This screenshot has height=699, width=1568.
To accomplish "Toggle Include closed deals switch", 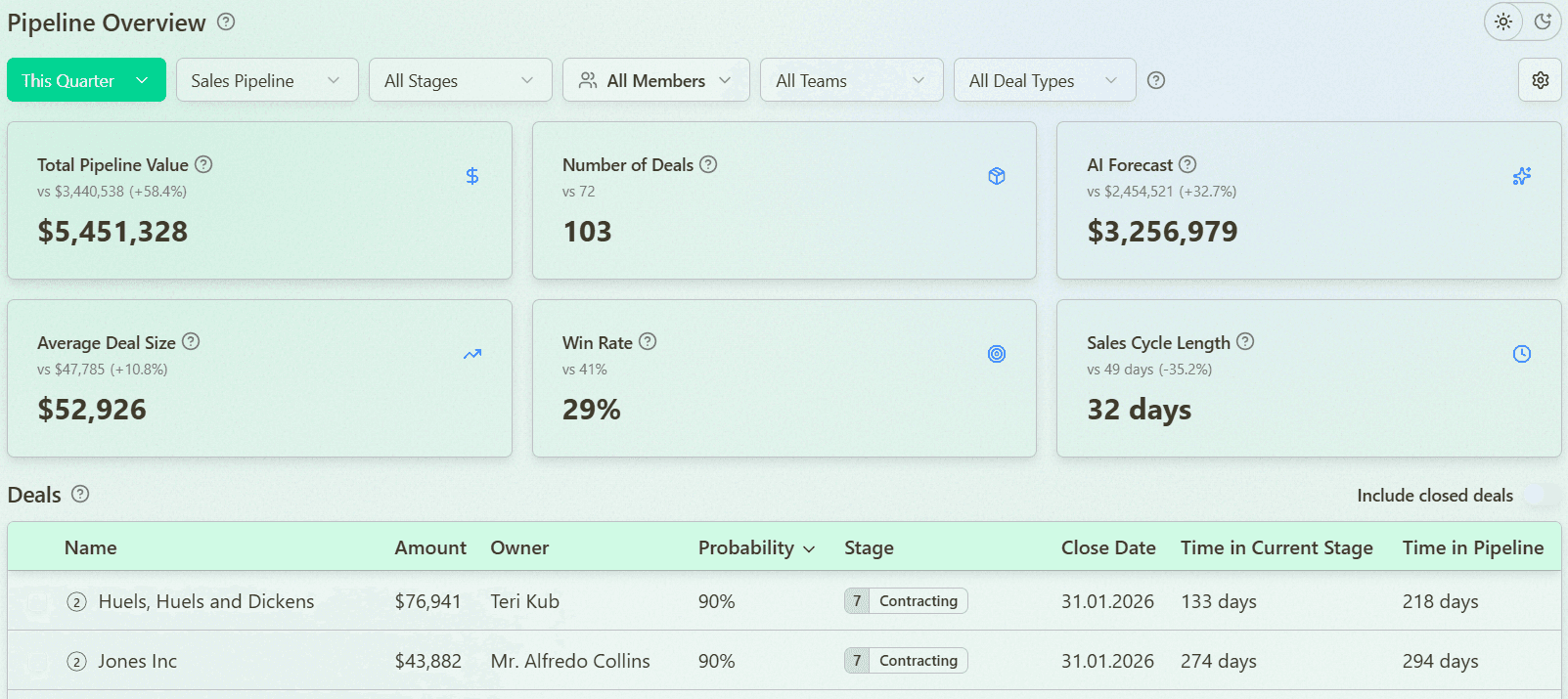I will click(1541, 495).
